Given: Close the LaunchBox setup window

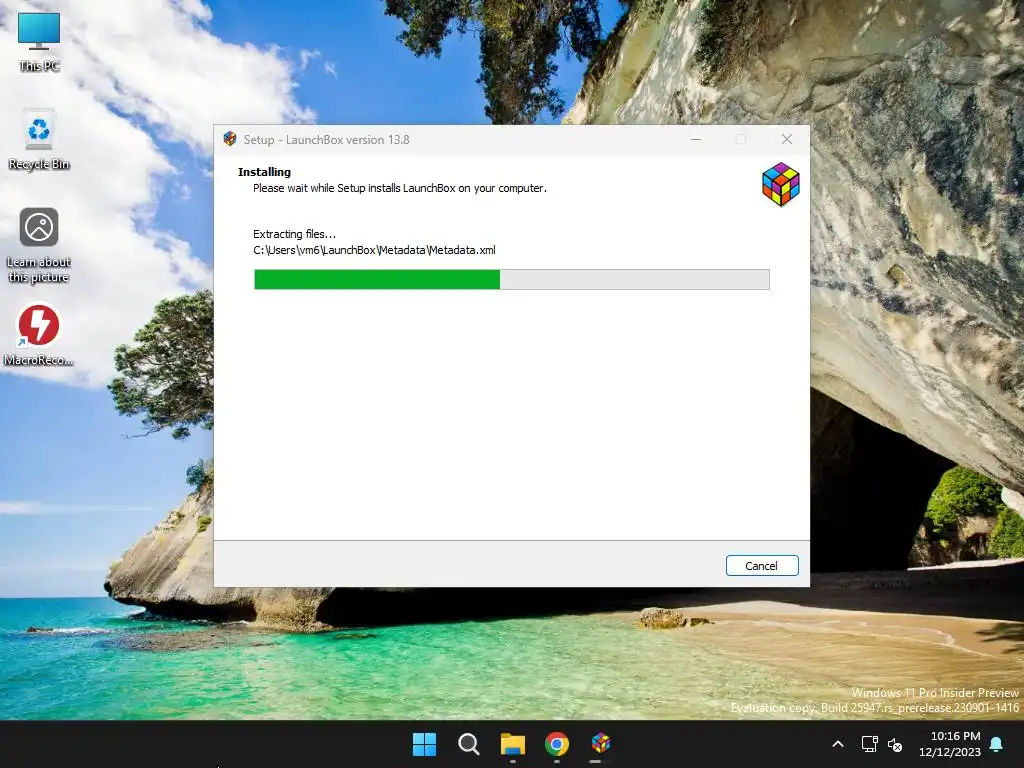Looking at the screenshot, I should 787,139.
